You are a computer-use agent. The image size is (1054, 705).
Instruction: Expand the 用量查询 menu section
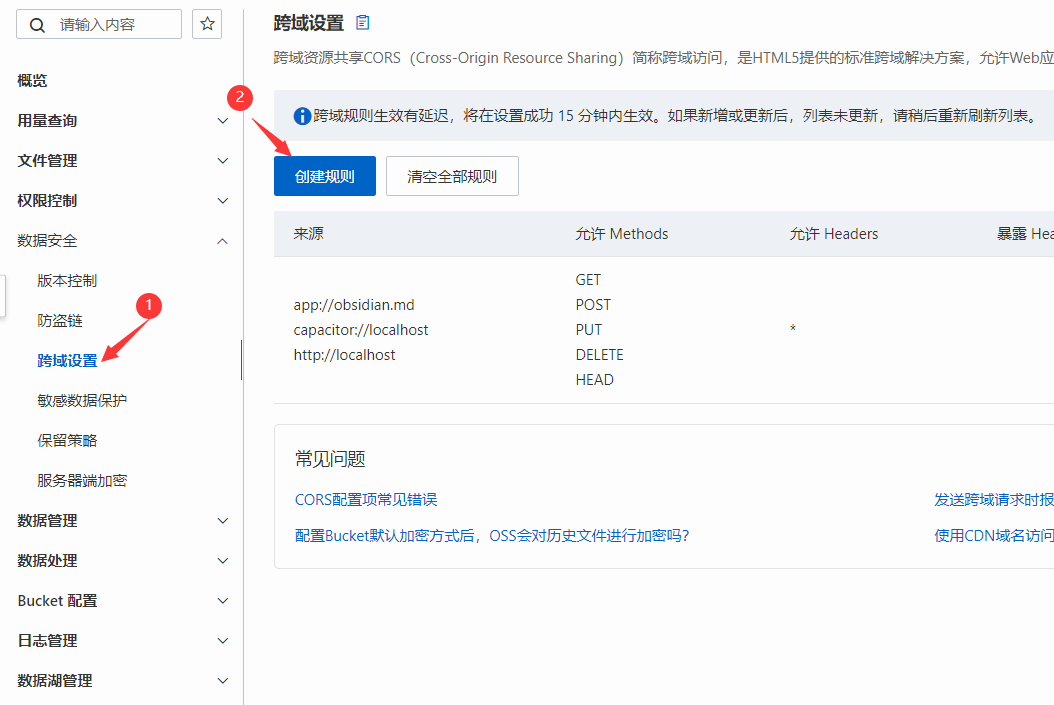[x=222, y=121]
